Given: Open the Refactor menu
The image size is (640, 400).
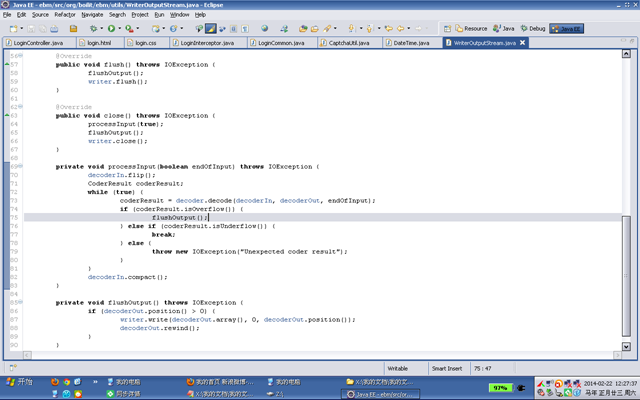Looking at the screenshot, I should (65, 15).
